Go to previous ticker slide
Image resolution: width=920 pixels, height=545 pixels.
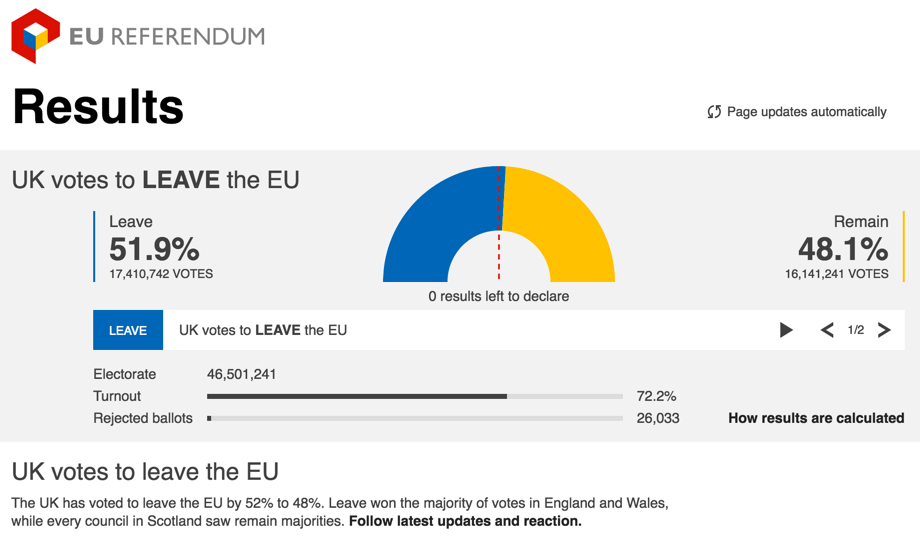tap(827, 330)
